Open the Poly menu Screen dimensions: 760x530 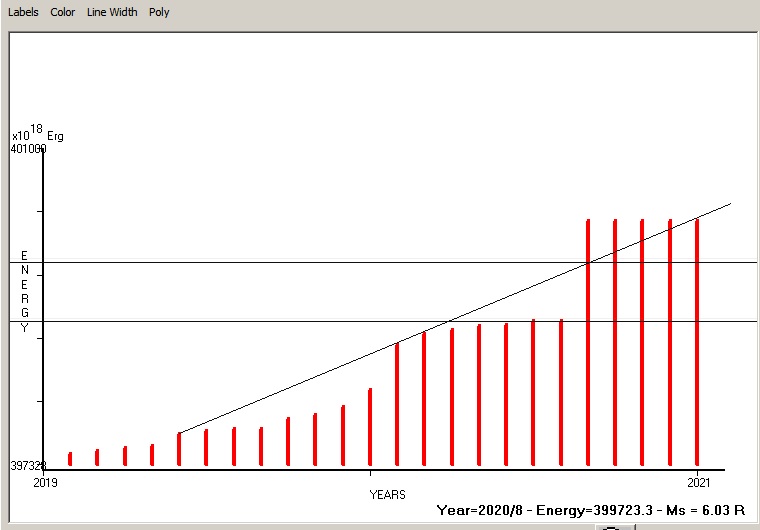click(159, 12)
